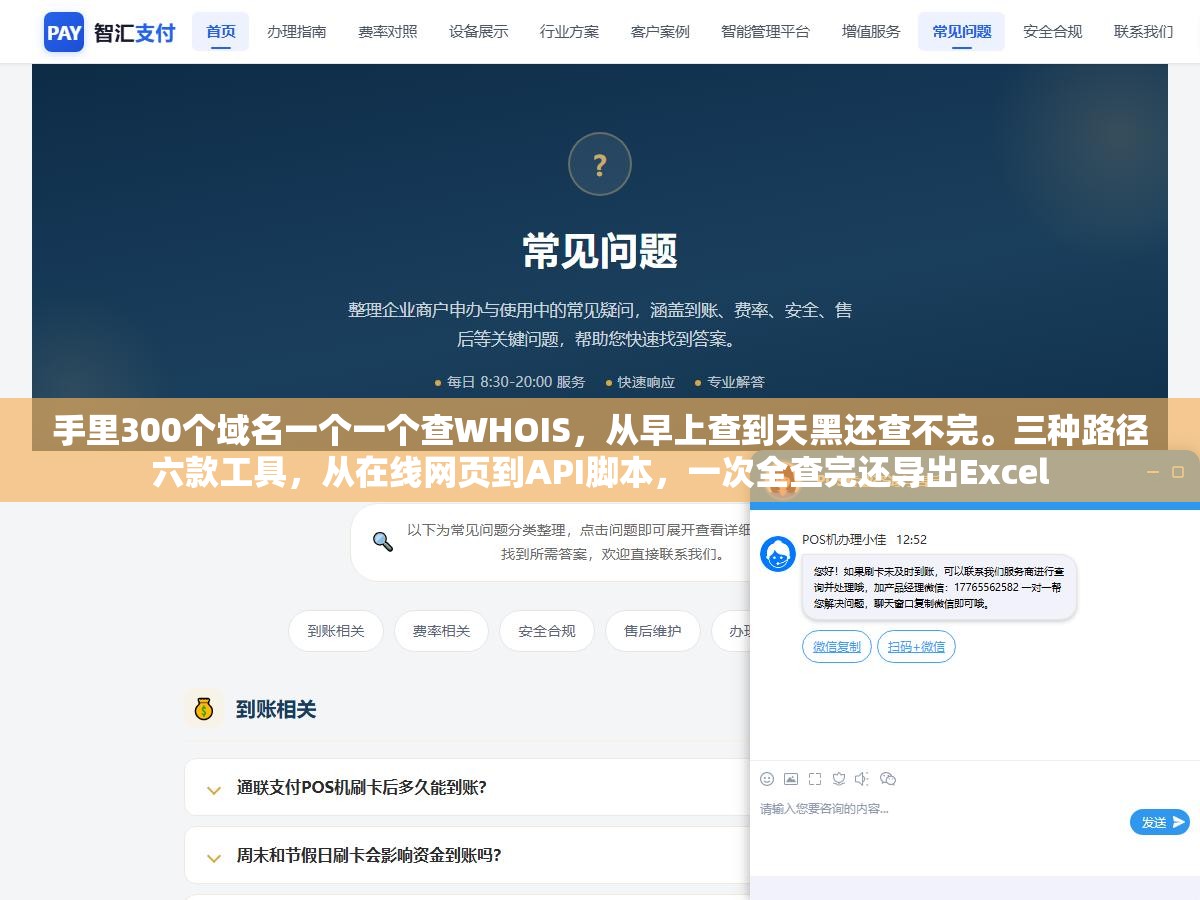
Task: Click the money bag icon beside 到账相关
Action: click(x=204, y=709)
